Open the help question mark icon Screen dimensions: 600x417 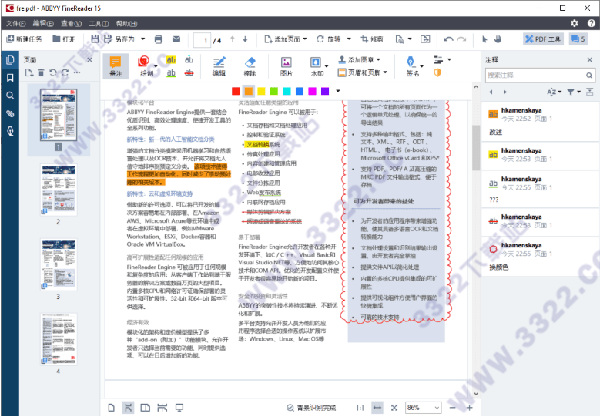pos(591,23)
